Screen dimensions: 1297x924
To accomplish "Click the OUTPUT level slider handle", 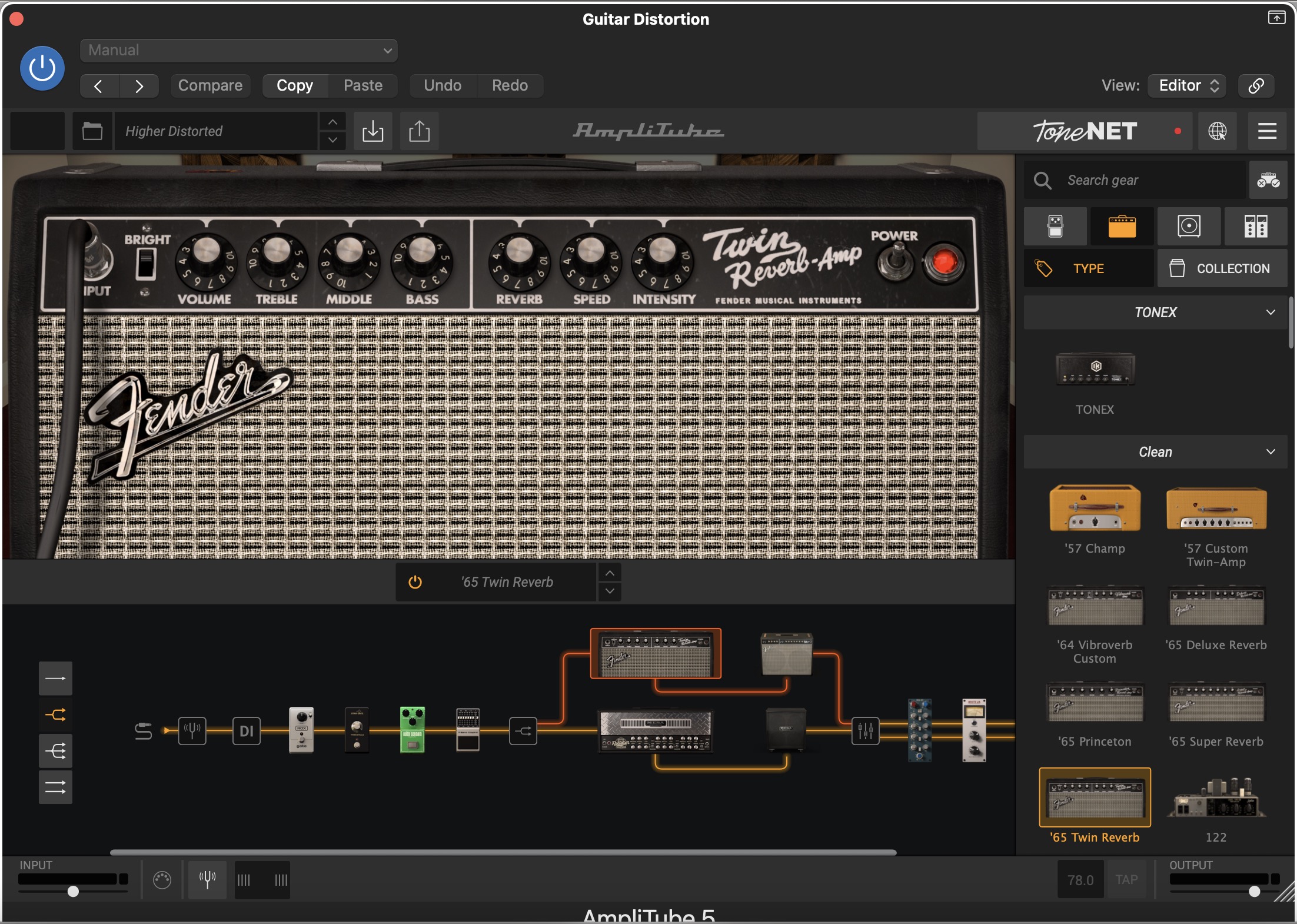I will [1254, 891].
